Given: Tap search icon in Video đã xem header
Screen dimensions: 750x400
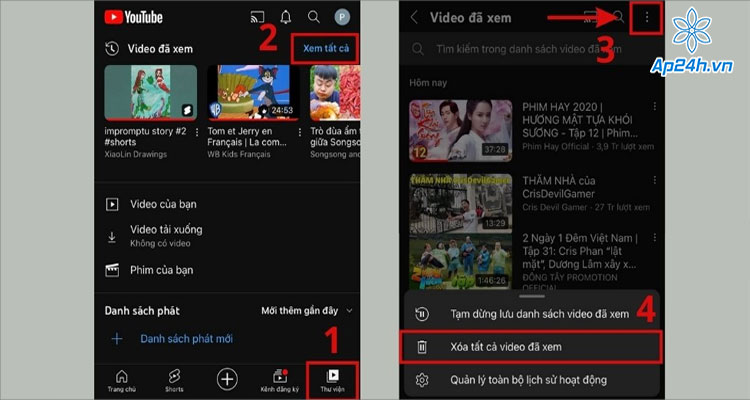Looking at the screenshot, I should click(618, 18).
